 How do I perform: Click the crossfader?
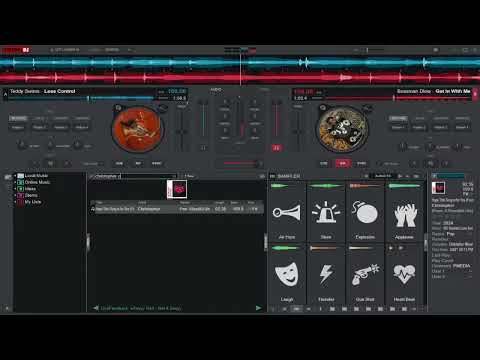240,163
